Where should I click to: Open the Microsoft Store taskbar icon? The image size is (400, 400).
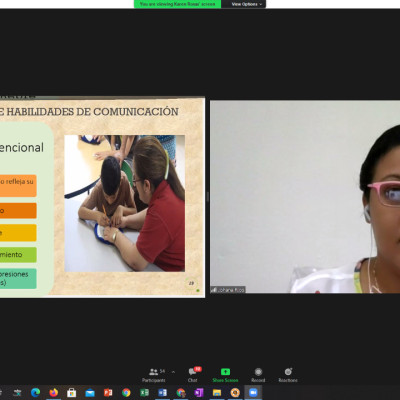tap(71, 393)
